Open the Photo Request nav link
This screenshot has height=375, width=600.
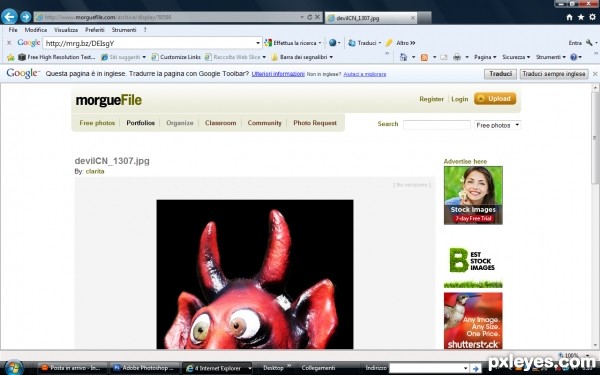pos(315,123)
